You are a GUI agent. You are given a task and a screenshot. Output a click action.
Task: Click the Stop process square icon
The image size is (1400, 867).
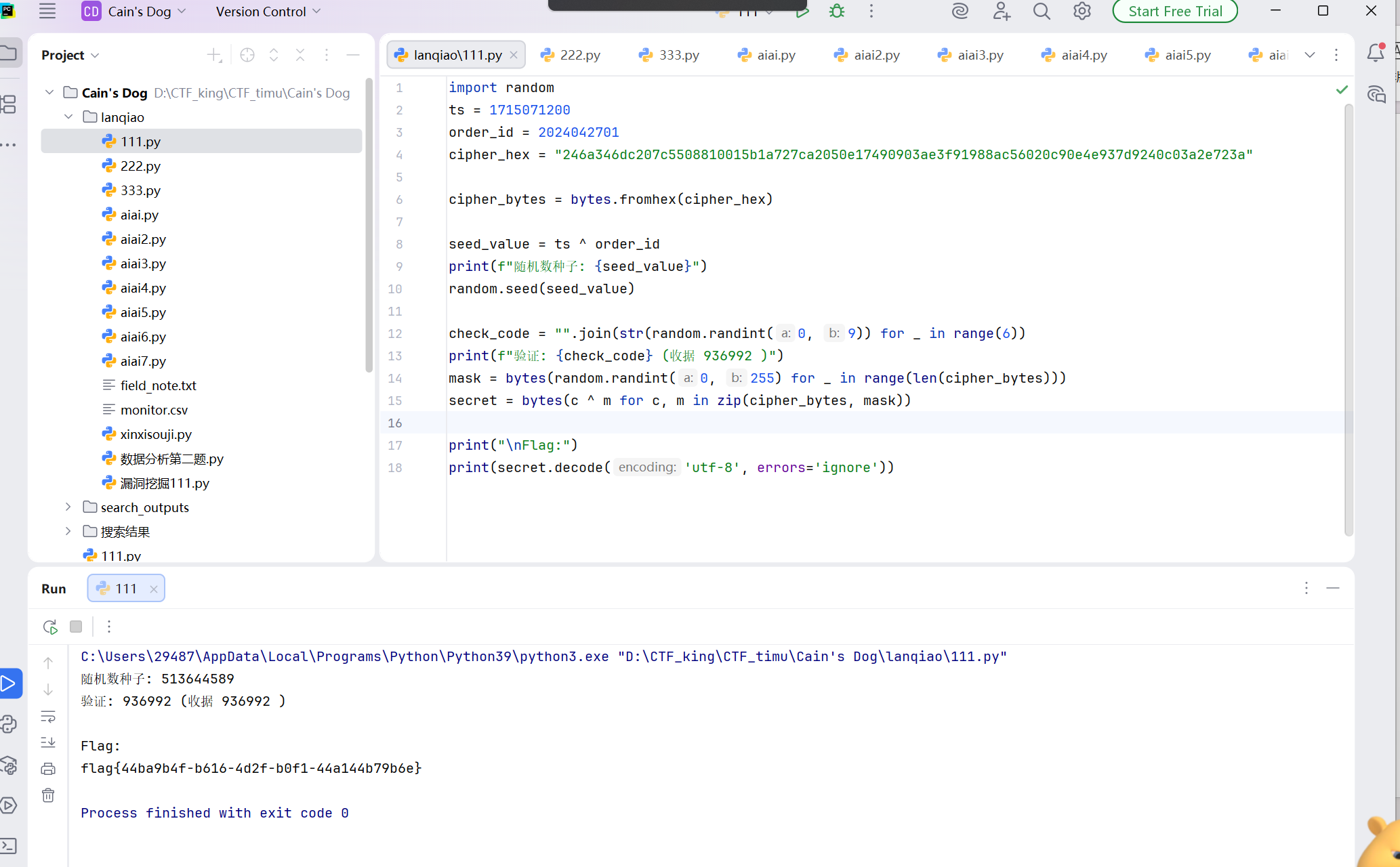pyautogui.click(x=76, y=627)
